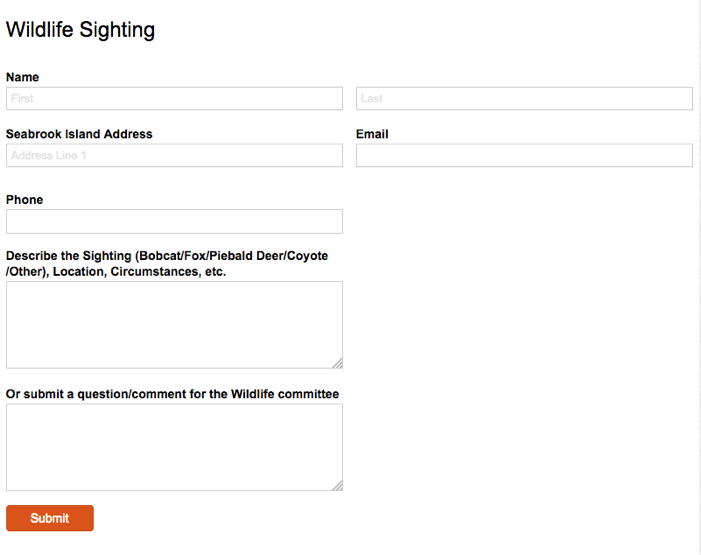Click the Seabrook Island Address label
Viewport: 701px width, 555px height.
coord(79,134)
